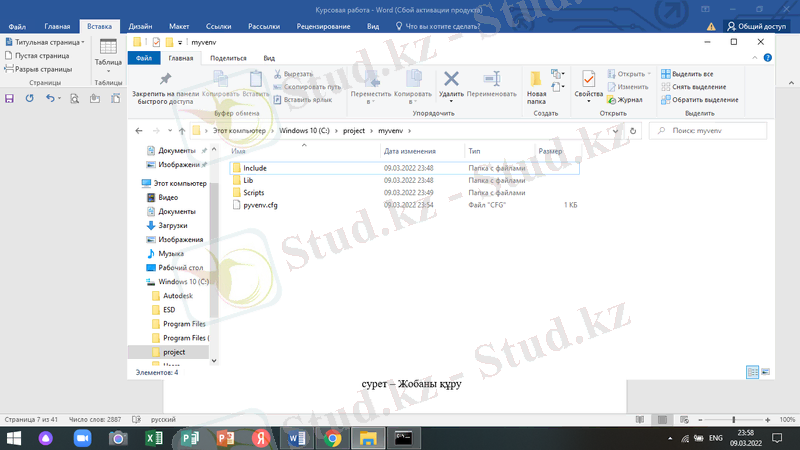Insert Пустая страница in Word
Image resolution: width=800 pixels, height=450 pixels.
click(x=37, y=56)
